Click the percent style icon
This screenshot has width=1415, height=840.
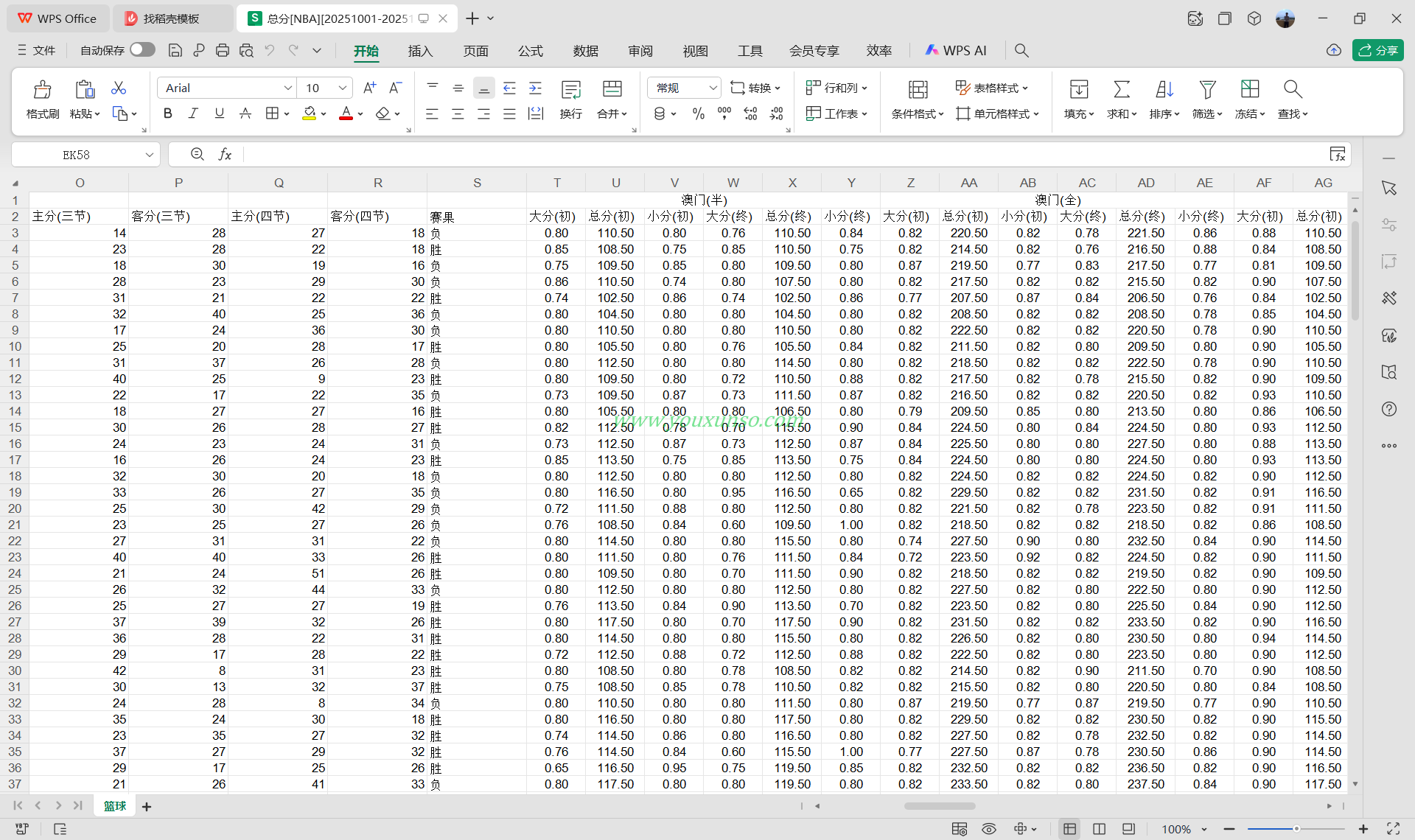pyautogui.click(x=699, y=113)
